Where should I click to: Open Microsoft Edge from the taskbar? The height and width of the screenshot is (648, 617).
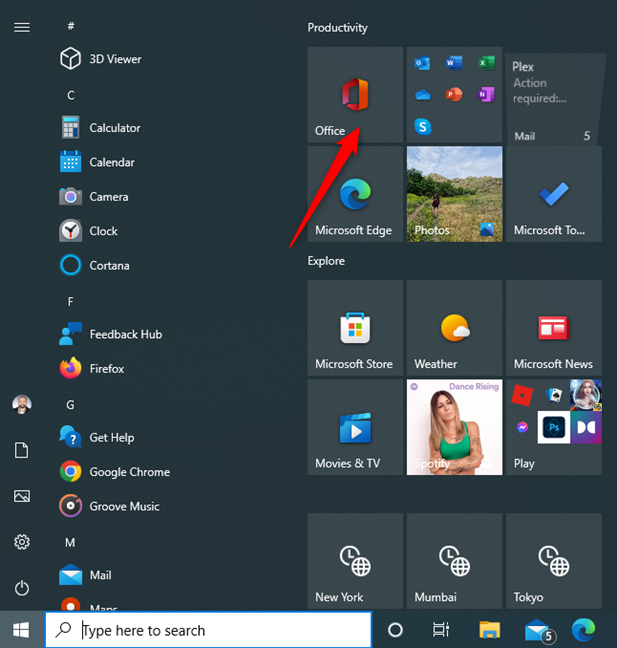point(584,630)
